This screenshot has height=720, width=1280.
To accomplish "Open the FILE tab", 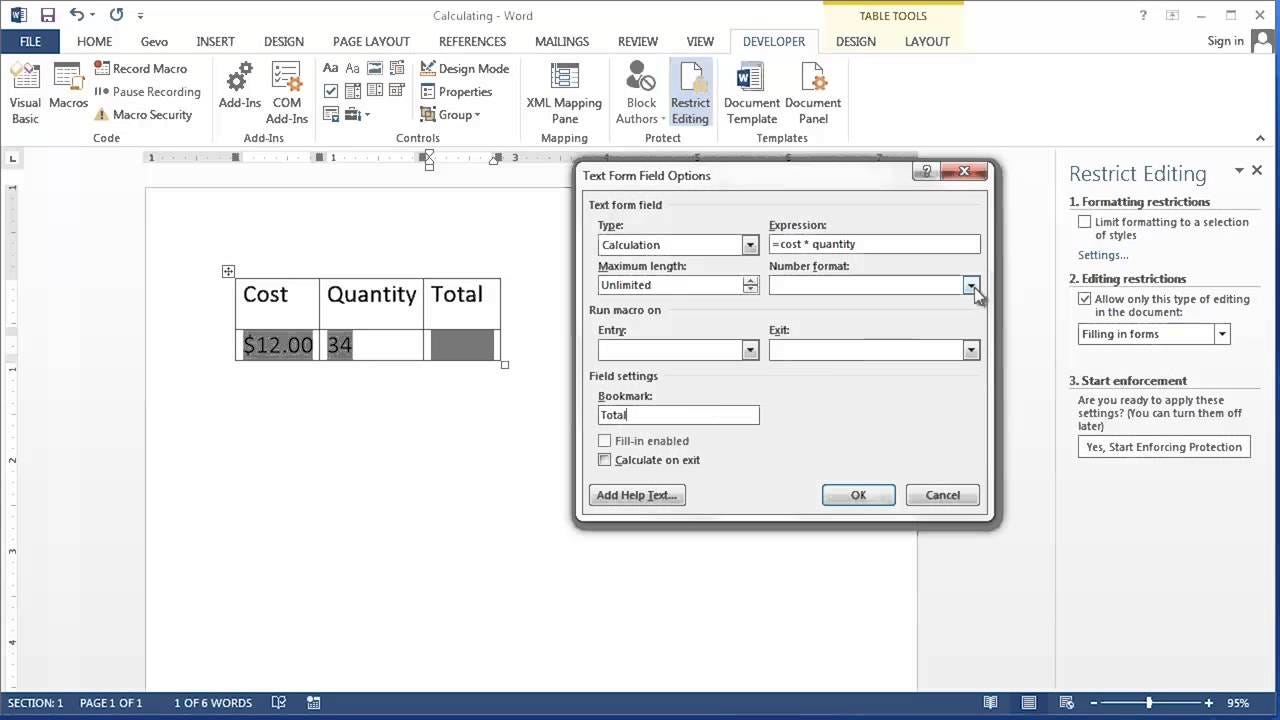I will click(30, 41).
